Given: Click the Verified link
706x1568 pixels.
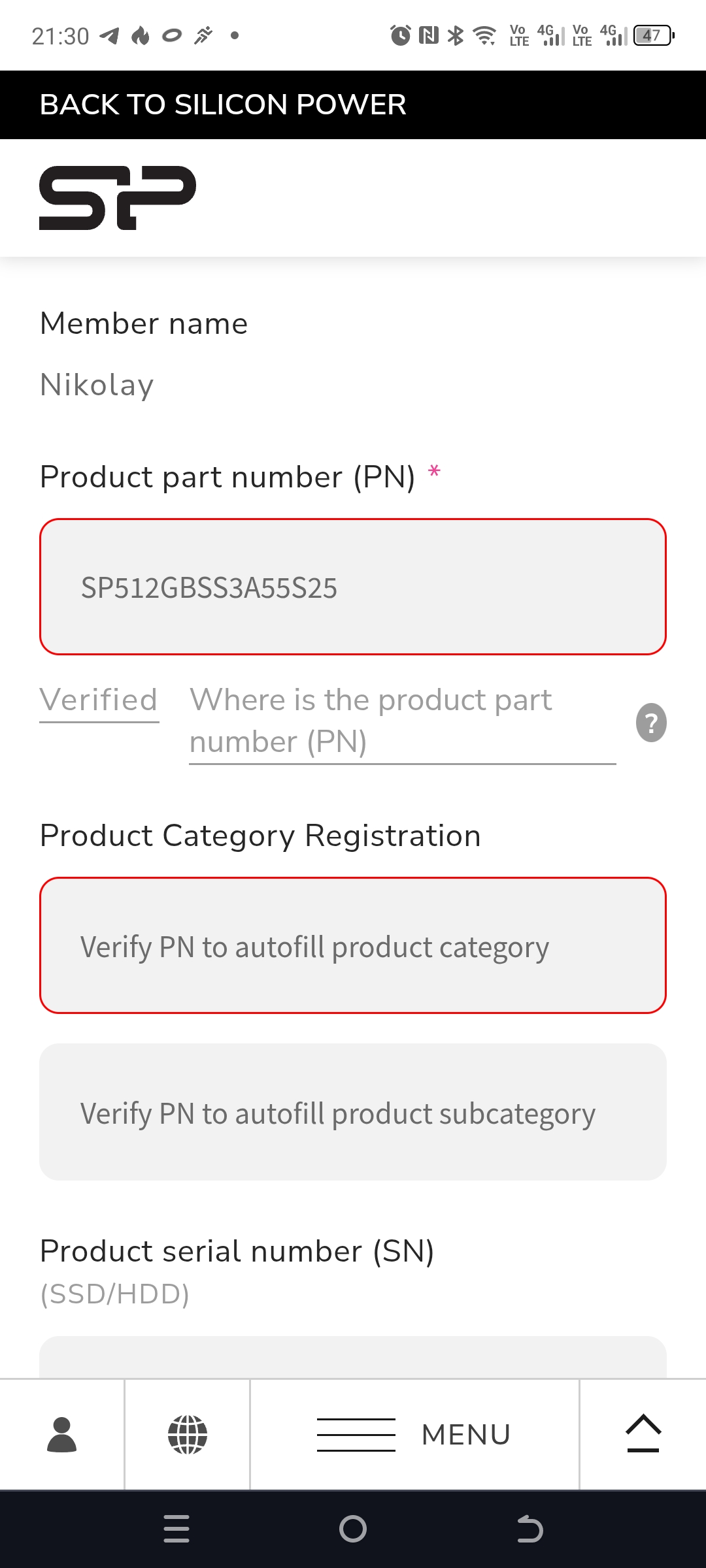Looking at the screenshot, I should coord(99,700).
